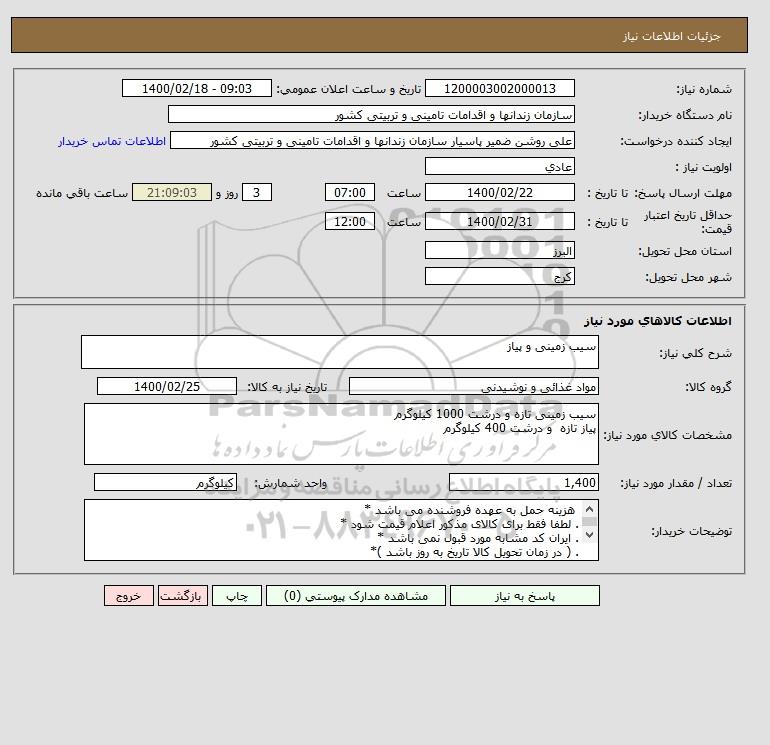Click the توضیحات خریدار label
Viewport: 770px width, 745px height.
click(x=691, y=531)
